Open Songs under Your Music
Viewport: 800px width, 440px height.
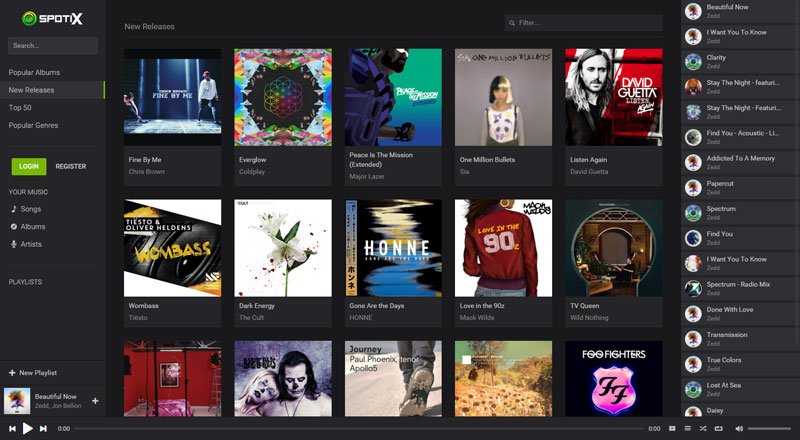click(x=31, y=209)
